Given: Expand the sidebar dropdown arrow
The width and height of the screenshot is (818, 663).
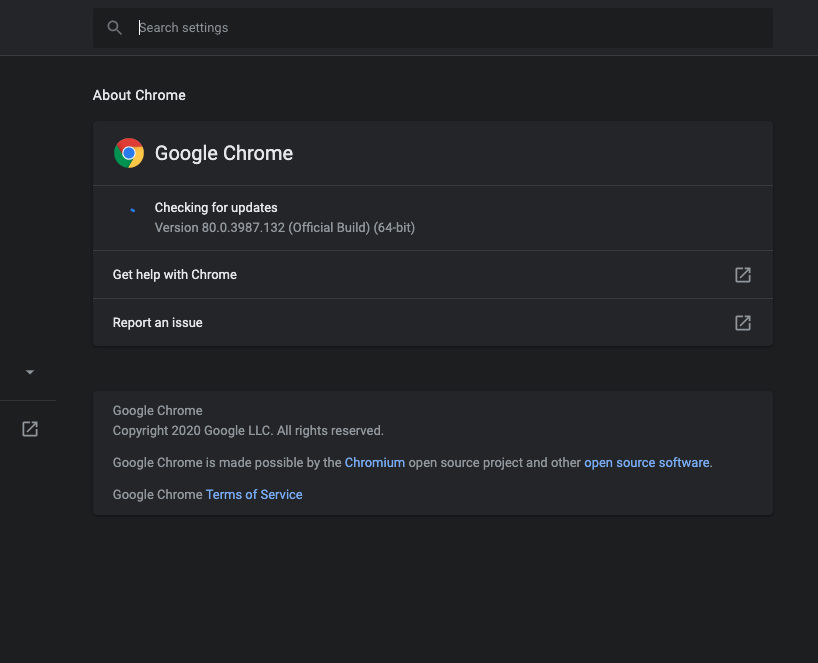Looking at the screenshot, I should click(x=30, y=372).
